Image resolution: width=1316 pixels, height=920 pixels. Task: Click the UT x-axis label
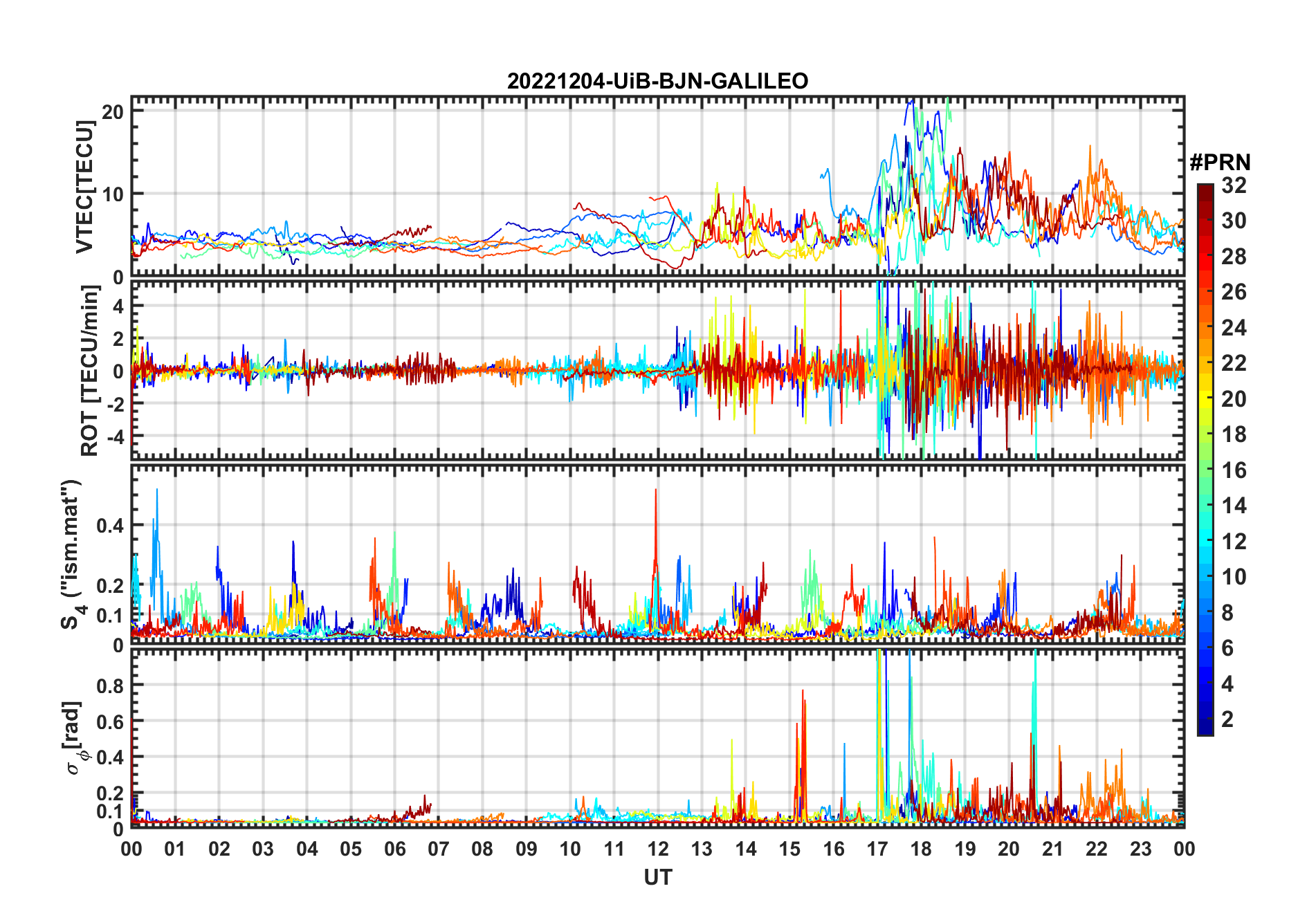coord(658,878)
